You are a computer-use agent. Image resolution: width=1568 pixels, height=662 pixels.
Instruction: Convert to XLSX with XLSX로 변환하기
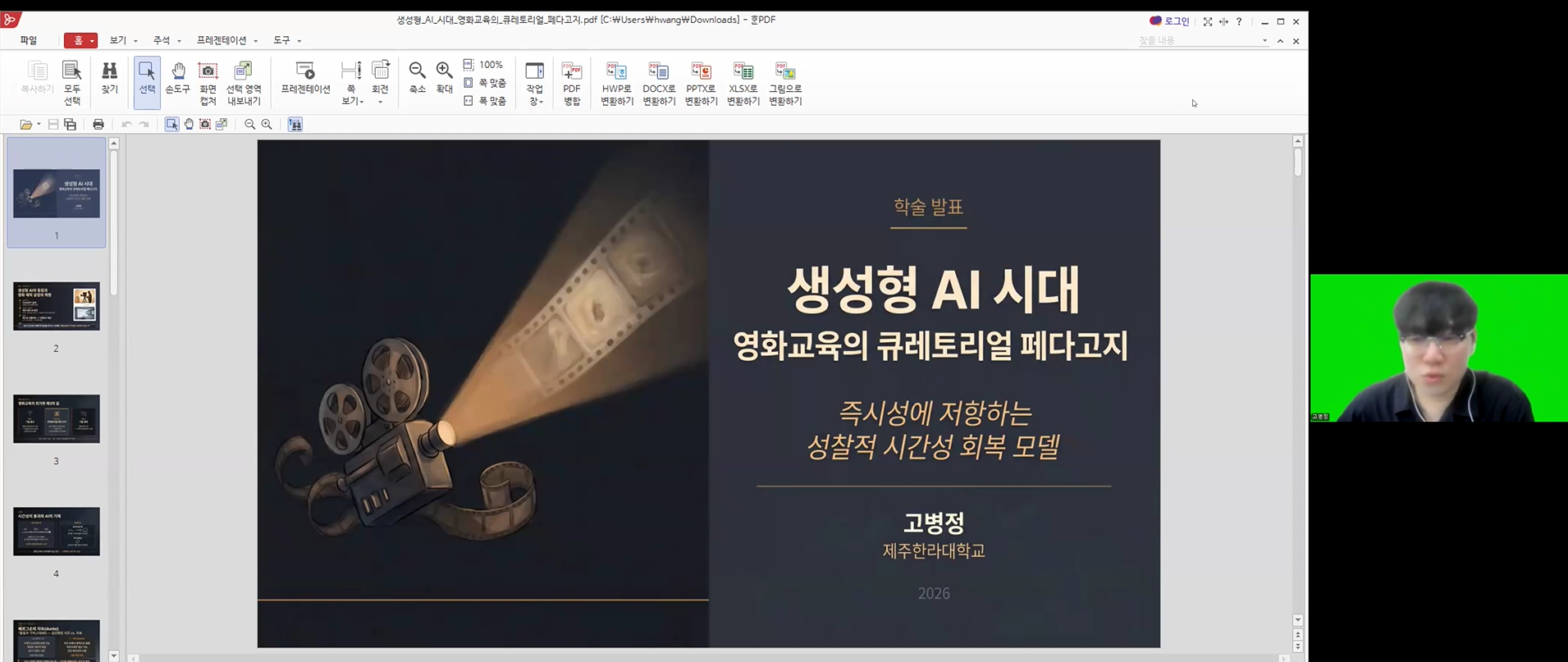point(743,83)
